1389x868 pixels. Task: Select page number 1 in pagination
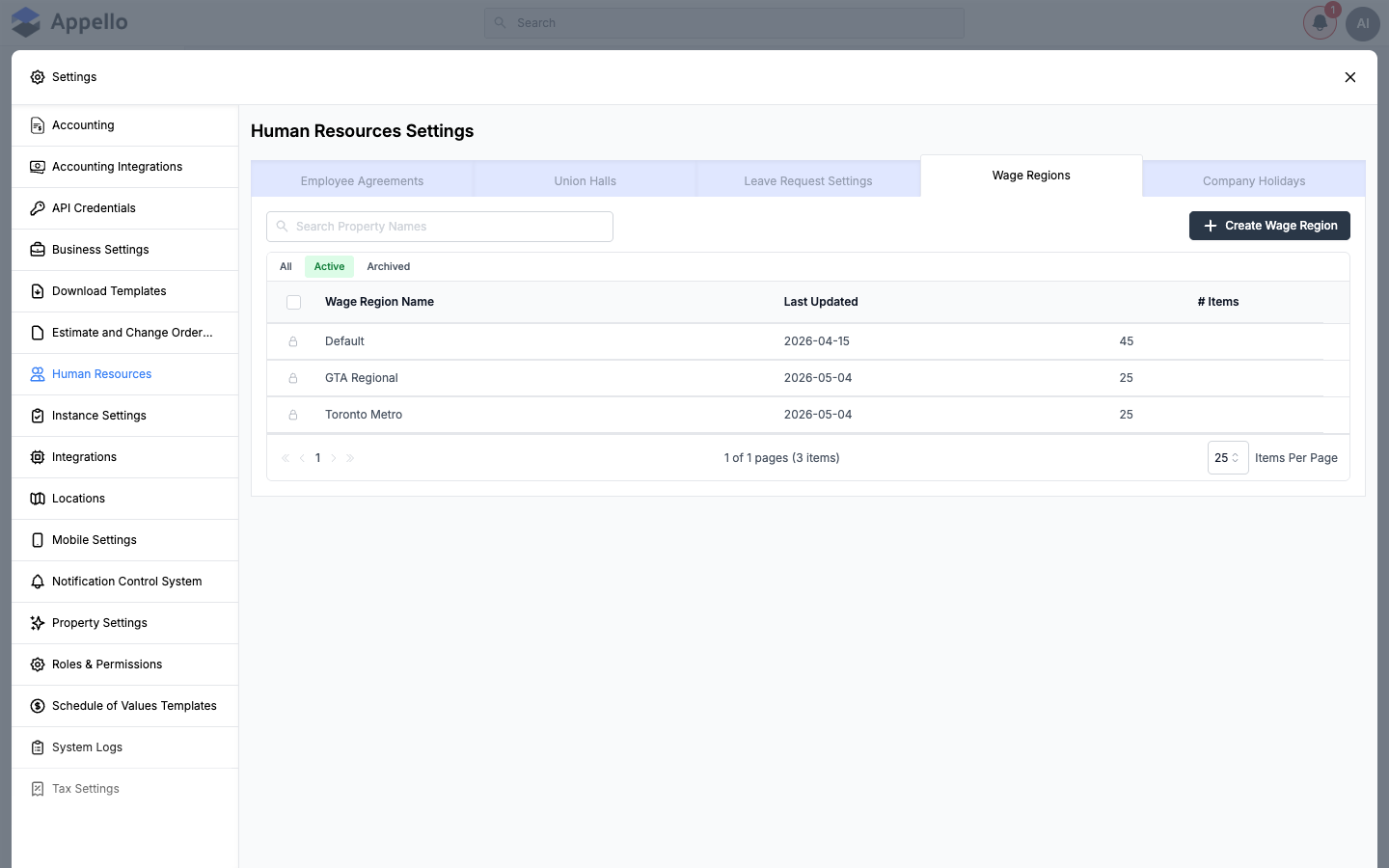(x=318, y=458)
